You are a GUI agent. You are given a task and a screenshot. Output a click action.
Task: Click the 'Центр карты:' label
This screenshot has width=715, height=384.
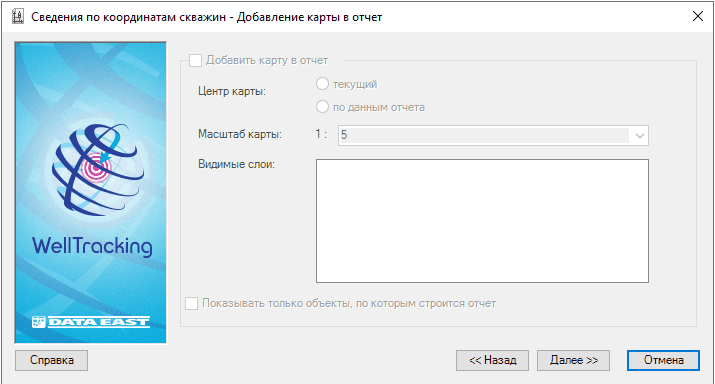[x=232, y=91]
